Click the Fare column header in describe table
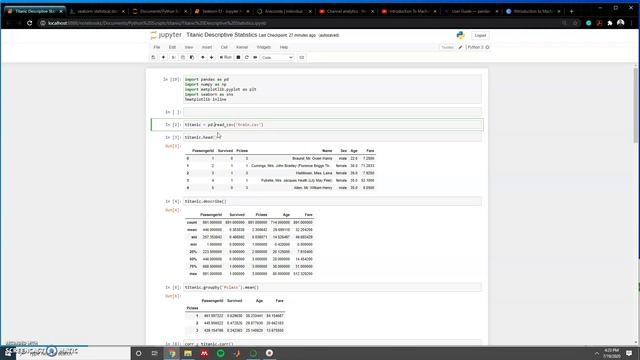This screenshot has height=360, width=640. coord(308,215)
